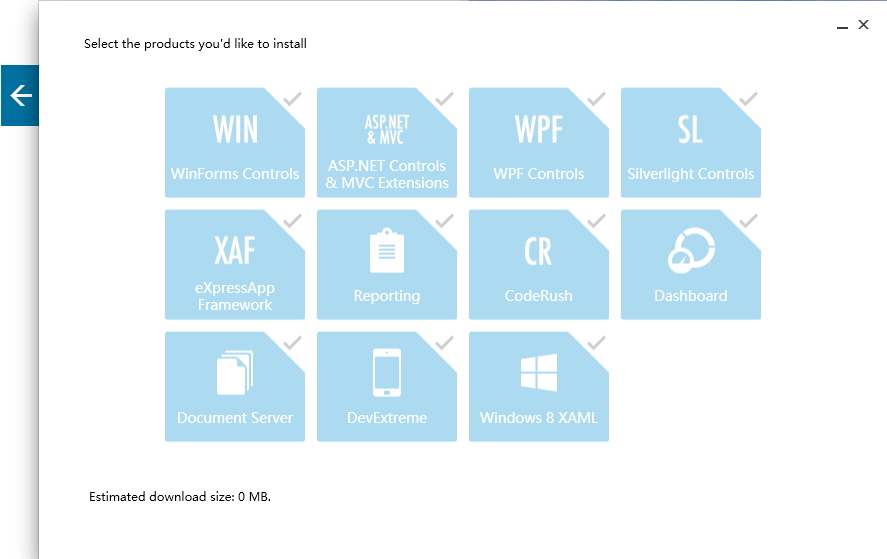Select the ASP.NET Controls & MVC Extensions tile

click(x=386, y=143)
